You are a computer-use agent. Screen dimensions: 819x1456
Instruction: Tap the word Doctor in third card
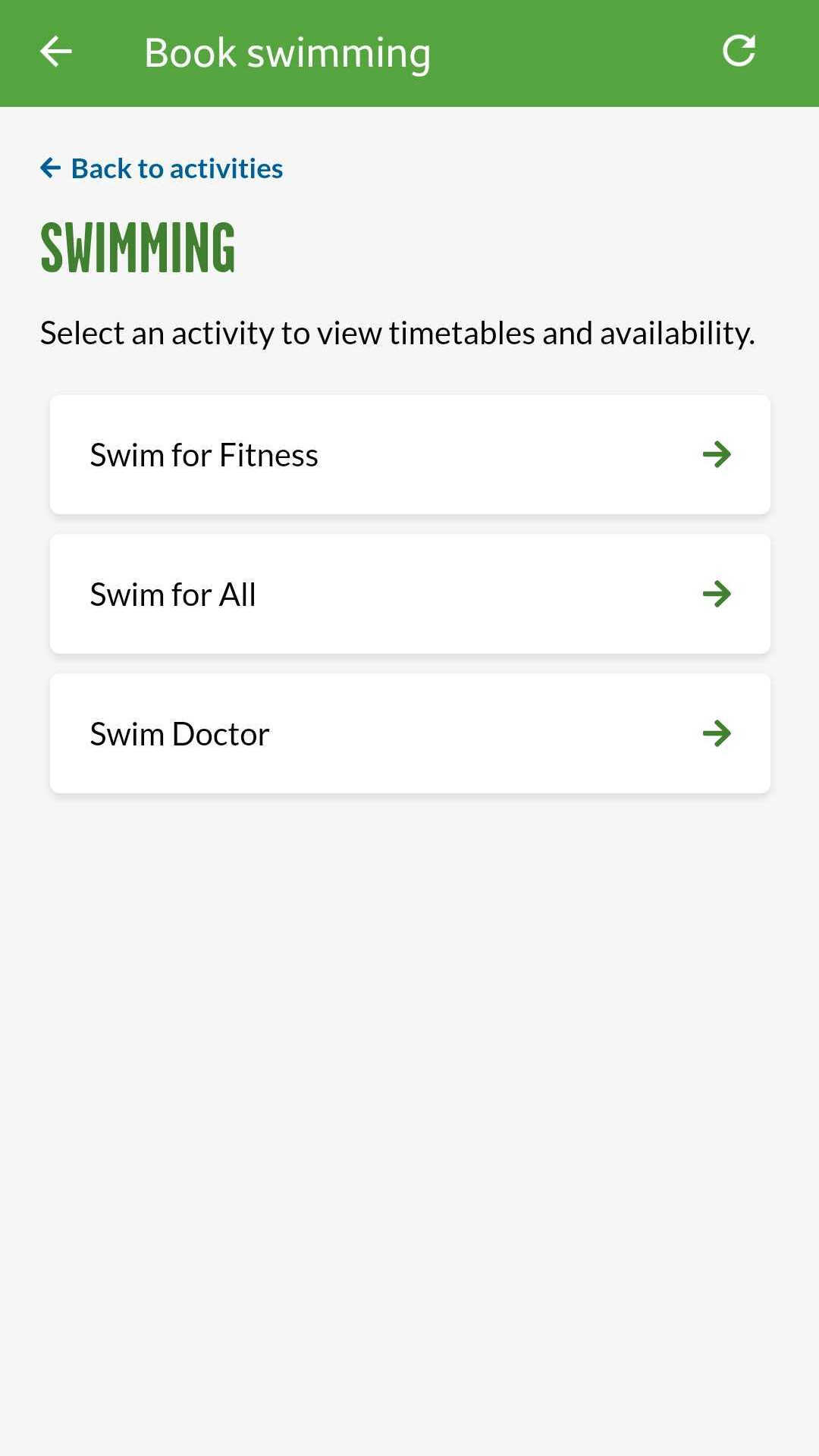pyautogui.click(x=221, y=734)
